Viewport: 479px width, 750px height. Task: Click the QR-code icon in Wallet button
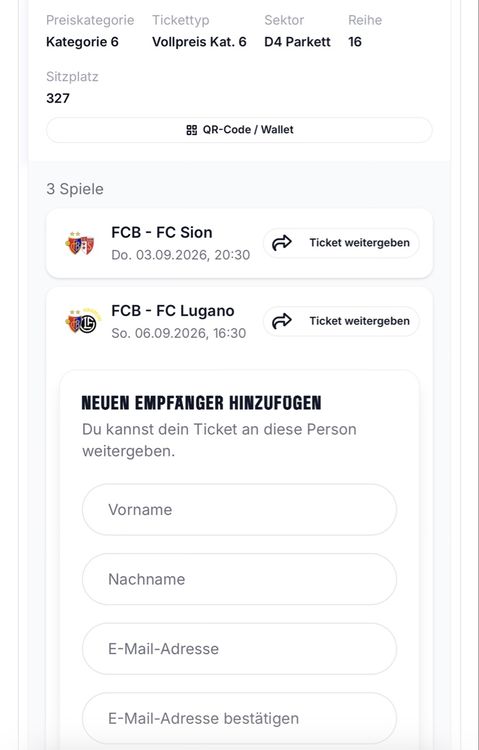pos(191,130)
